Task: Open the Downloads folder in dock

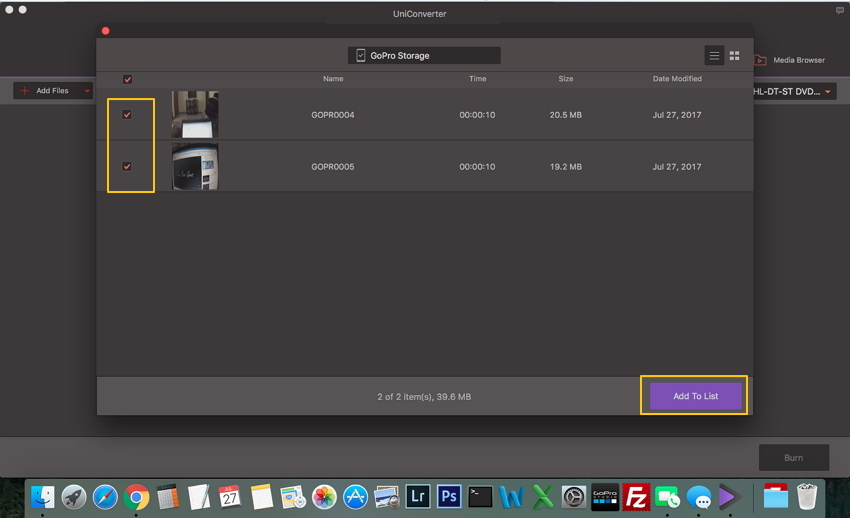Action: pos(776,497)
